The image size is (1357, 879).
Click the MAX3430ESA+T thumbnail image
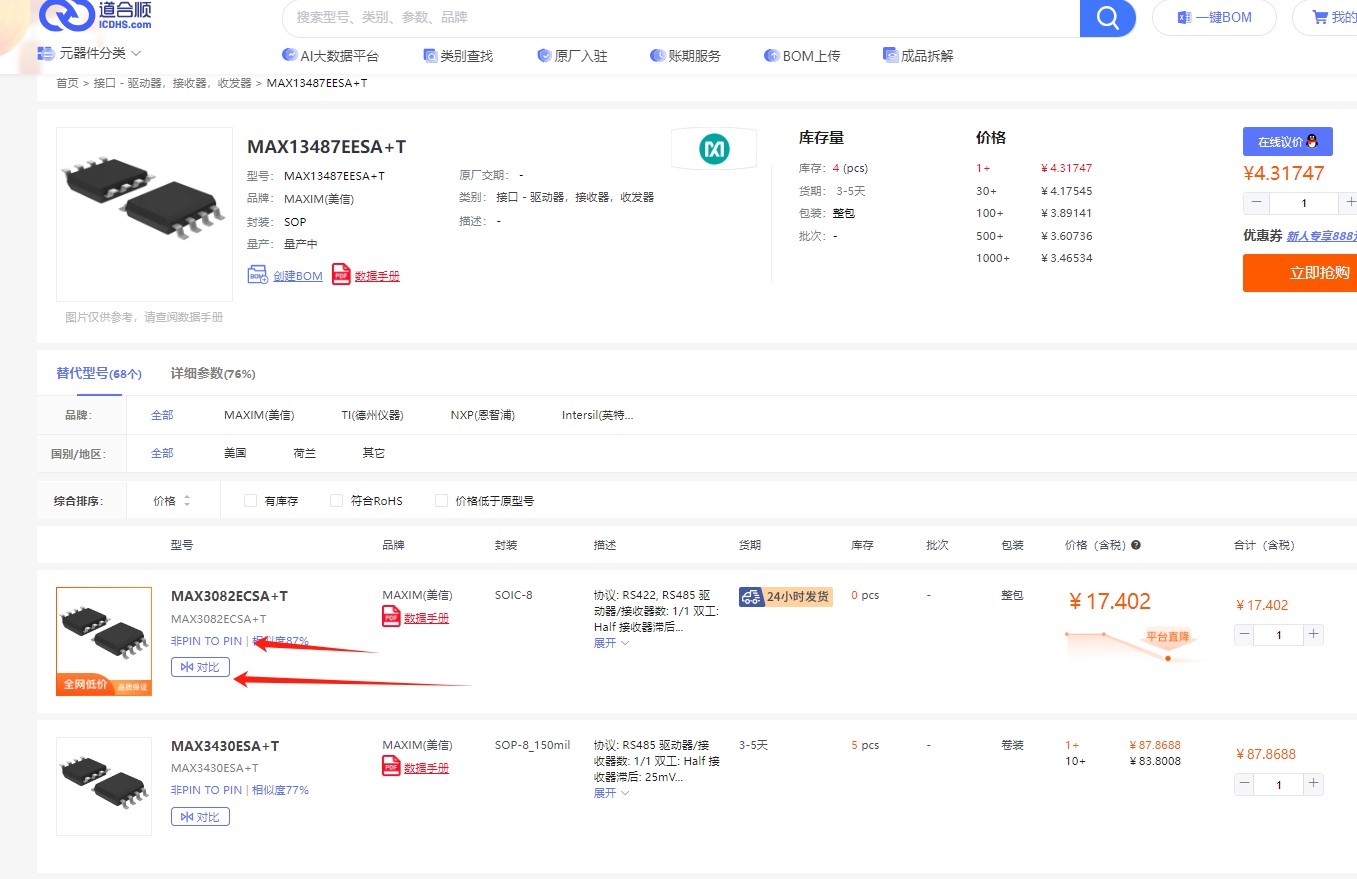click(x=104, y=786)
